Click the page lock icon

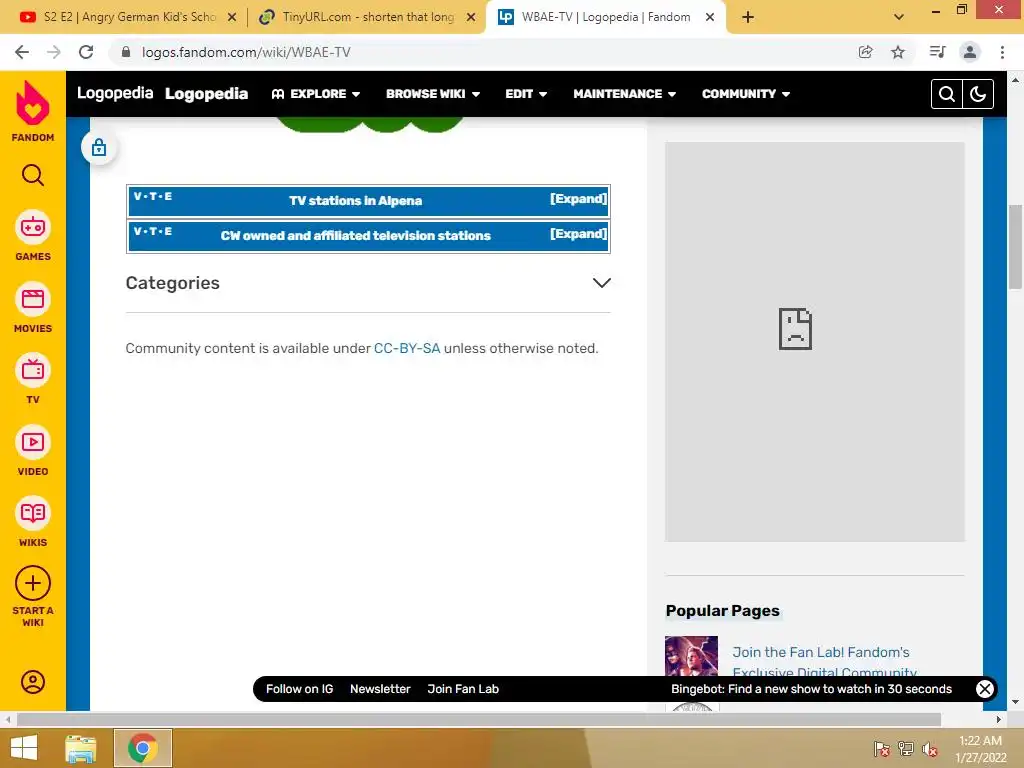(99, 148)
